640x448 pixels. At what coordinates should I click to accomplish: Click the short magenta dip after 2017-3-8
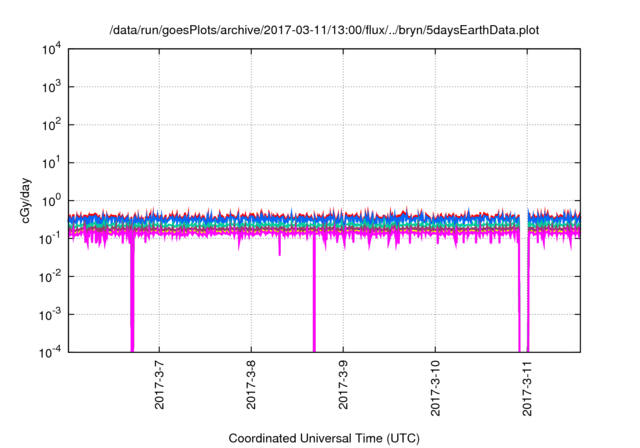coord(280,246)
